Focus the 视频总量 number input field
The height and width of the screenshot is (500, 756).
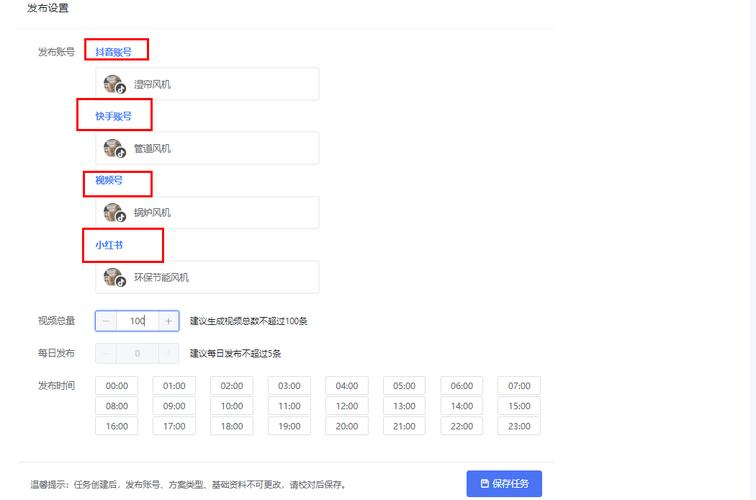(137, 321)
